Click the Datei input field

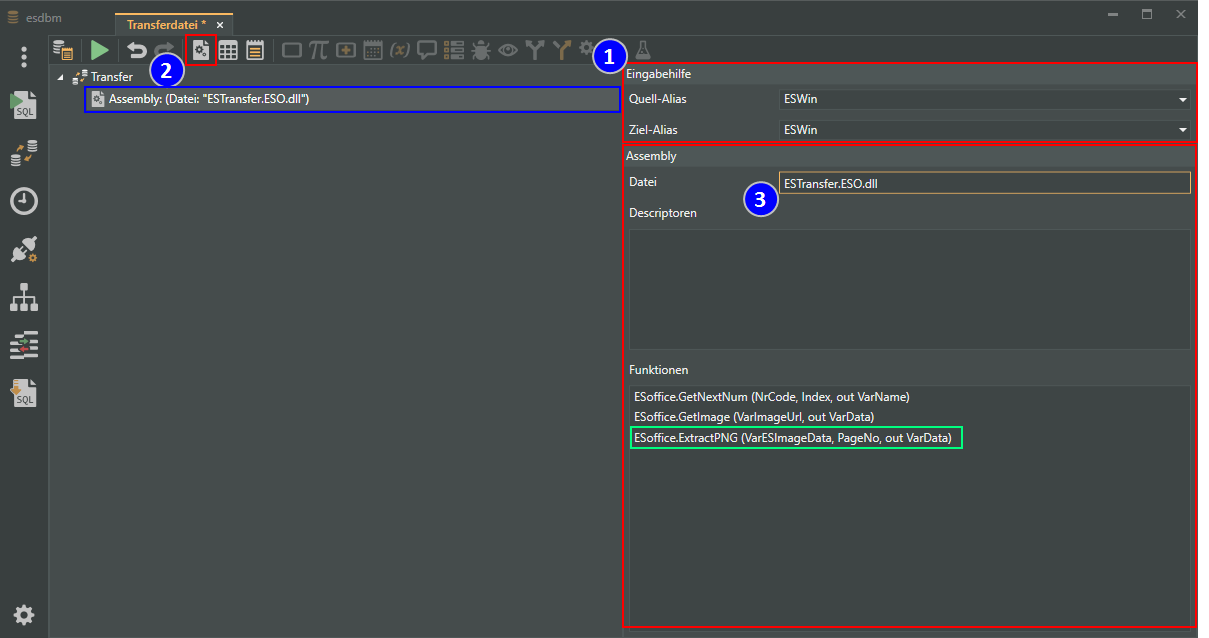tap(984, 183)
